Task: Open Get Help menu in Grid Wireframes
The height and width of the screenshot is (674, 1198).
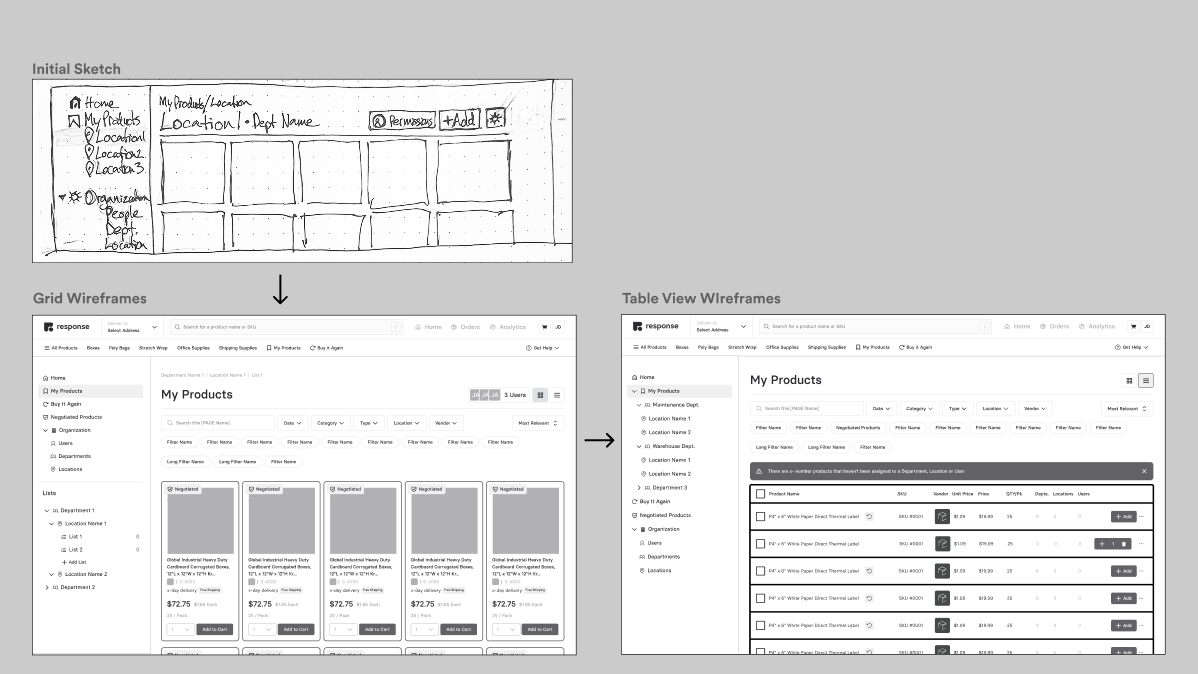Action: (x=542, y=348)
